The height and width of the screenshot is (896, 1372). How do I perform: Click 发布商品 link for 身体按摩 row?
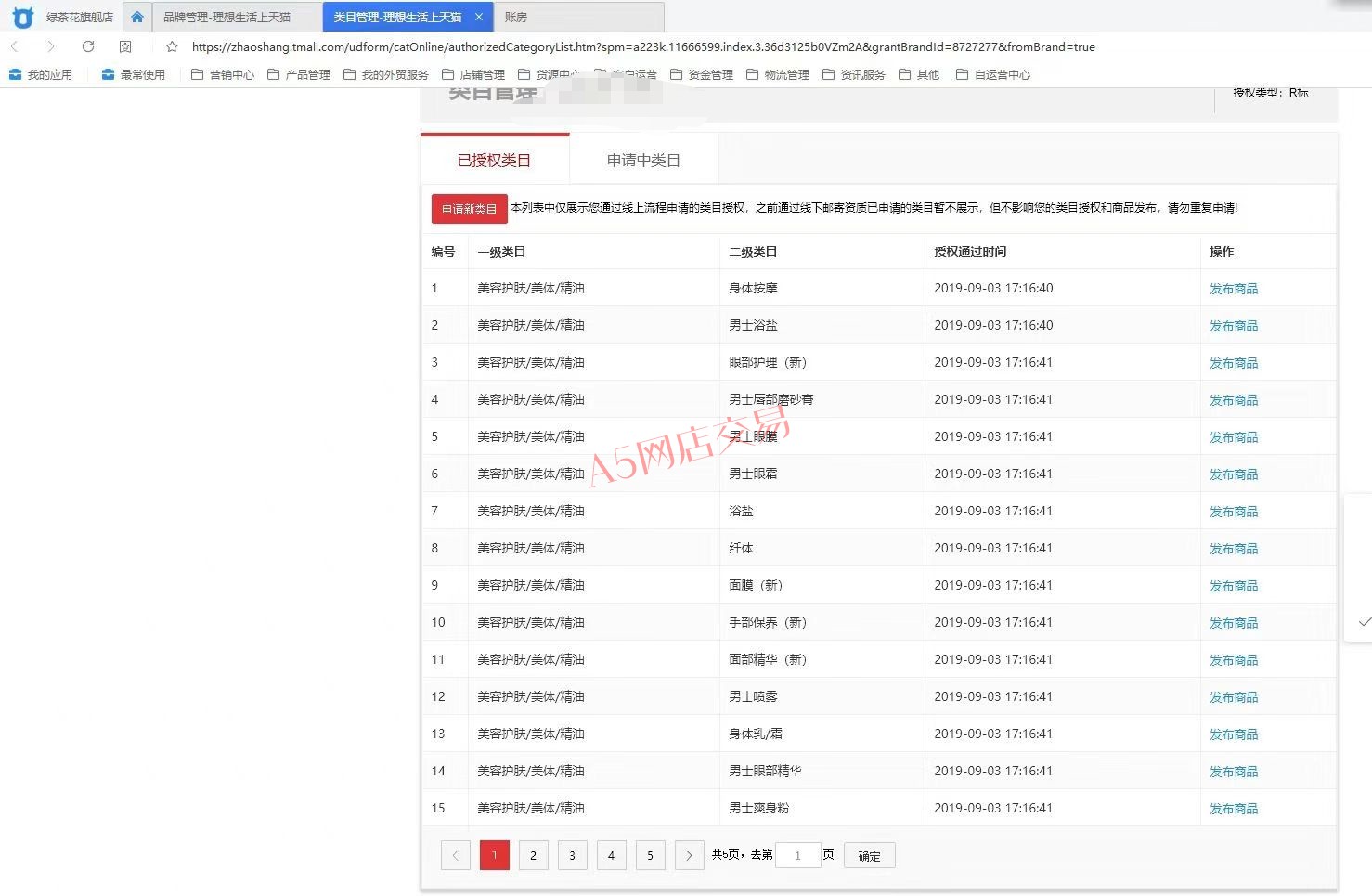pyautogui.click(x=1233, y=289)
